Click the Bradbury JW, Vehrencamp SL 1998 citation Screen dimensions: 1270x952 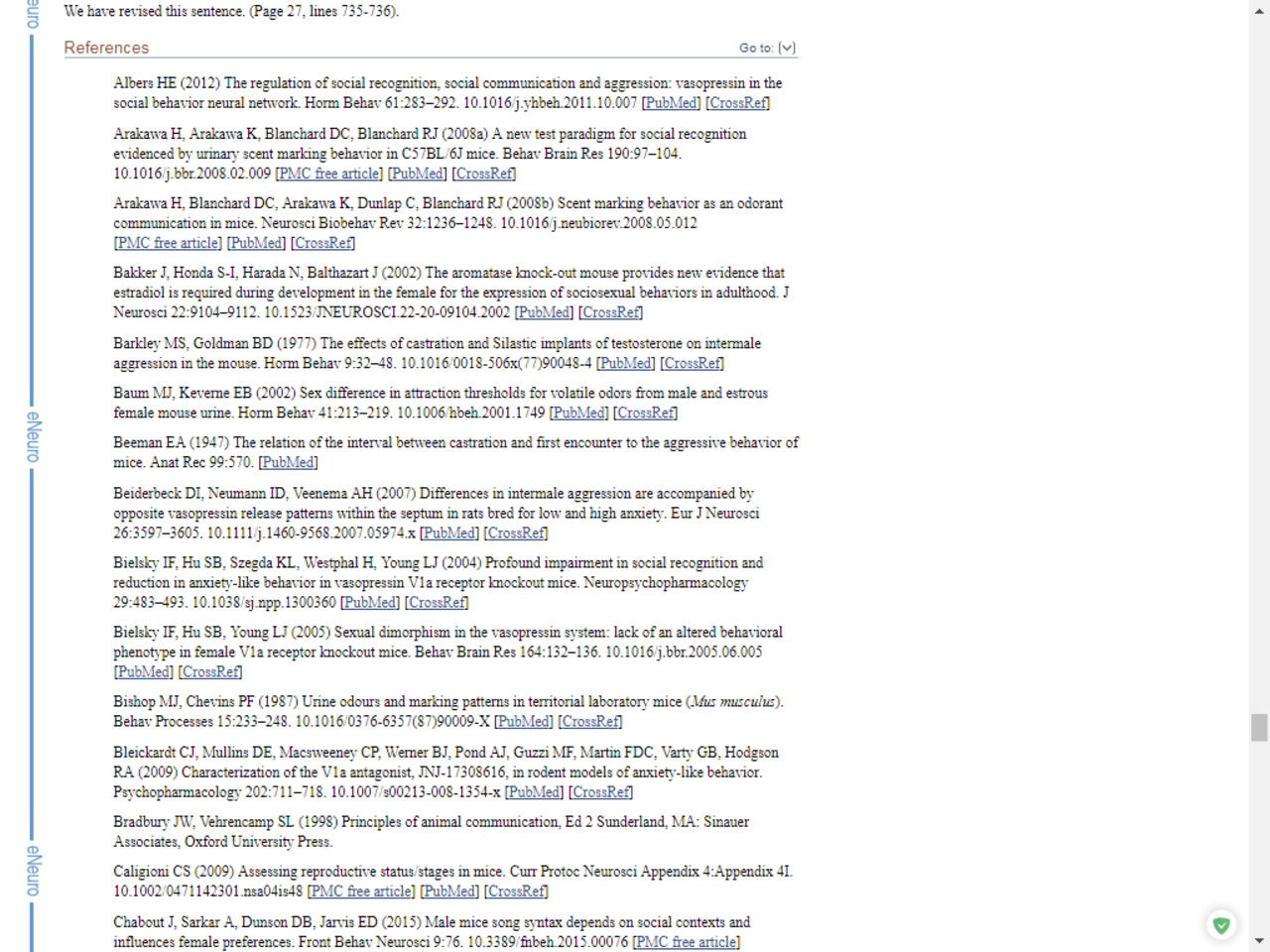pos(431,832)
